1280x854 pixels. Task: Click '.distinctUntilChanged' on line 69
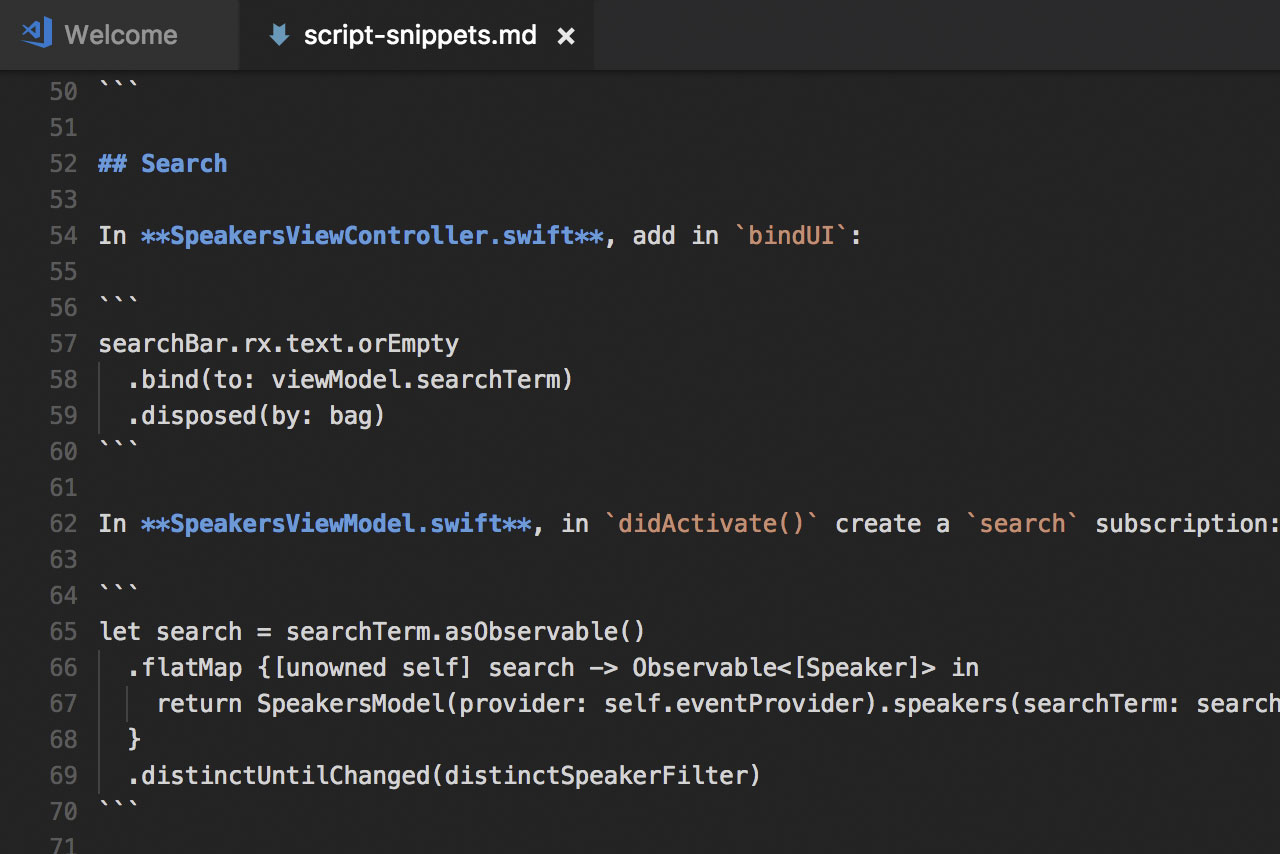[279, 775]
